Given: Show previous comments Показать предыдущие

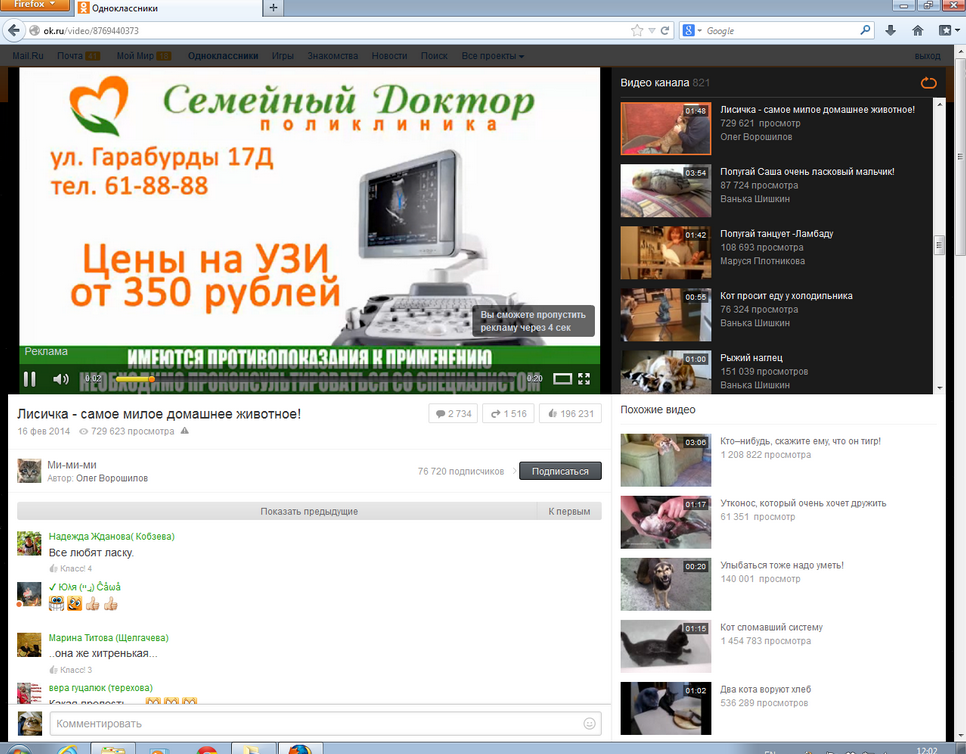Looking at the screenshot, I should click(309, 511).
